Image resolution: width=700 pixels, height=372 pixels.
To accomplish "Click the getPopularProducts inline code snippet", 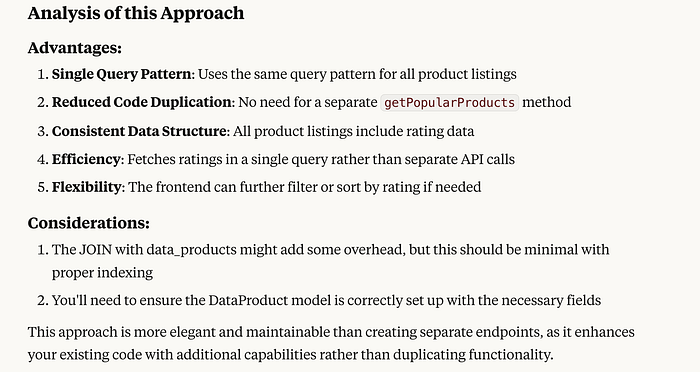I will (x=449, y=103).
